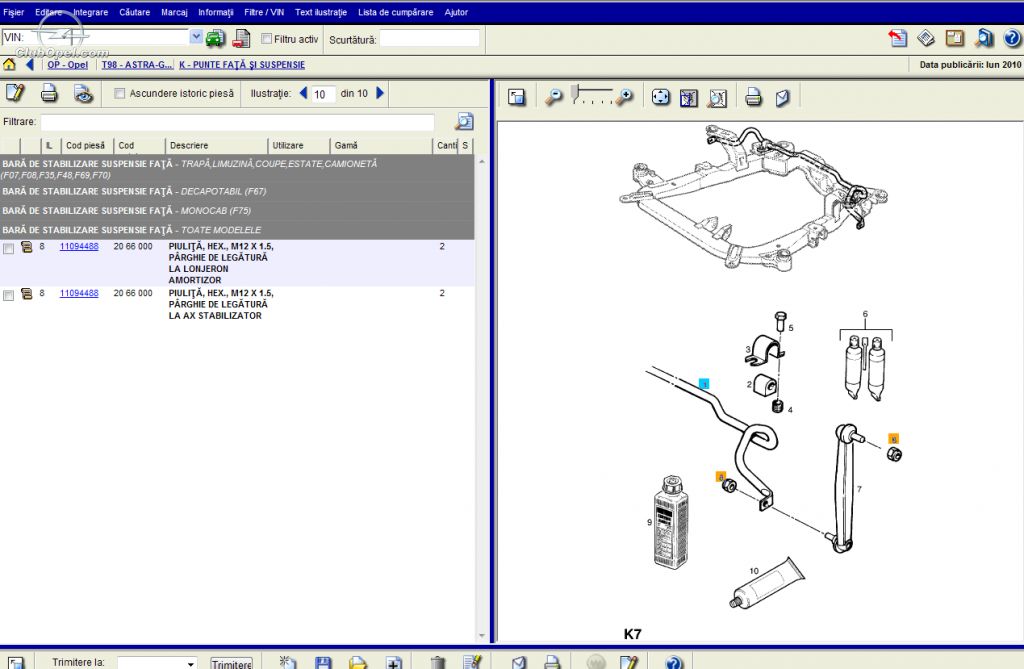Image resolution: width=1024 pixels, height=669 pixels.
Task: Open Help with the top-right question mark
Action: (1012, 39)
